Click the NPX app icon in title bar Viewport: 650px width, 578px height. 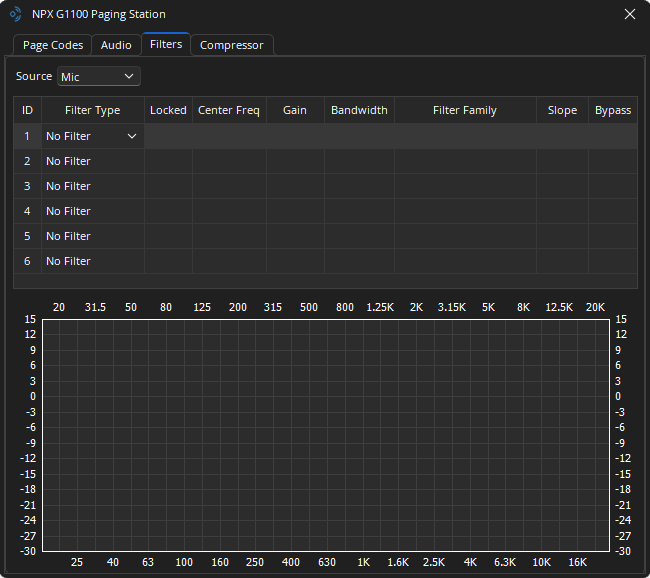point(16,14)
